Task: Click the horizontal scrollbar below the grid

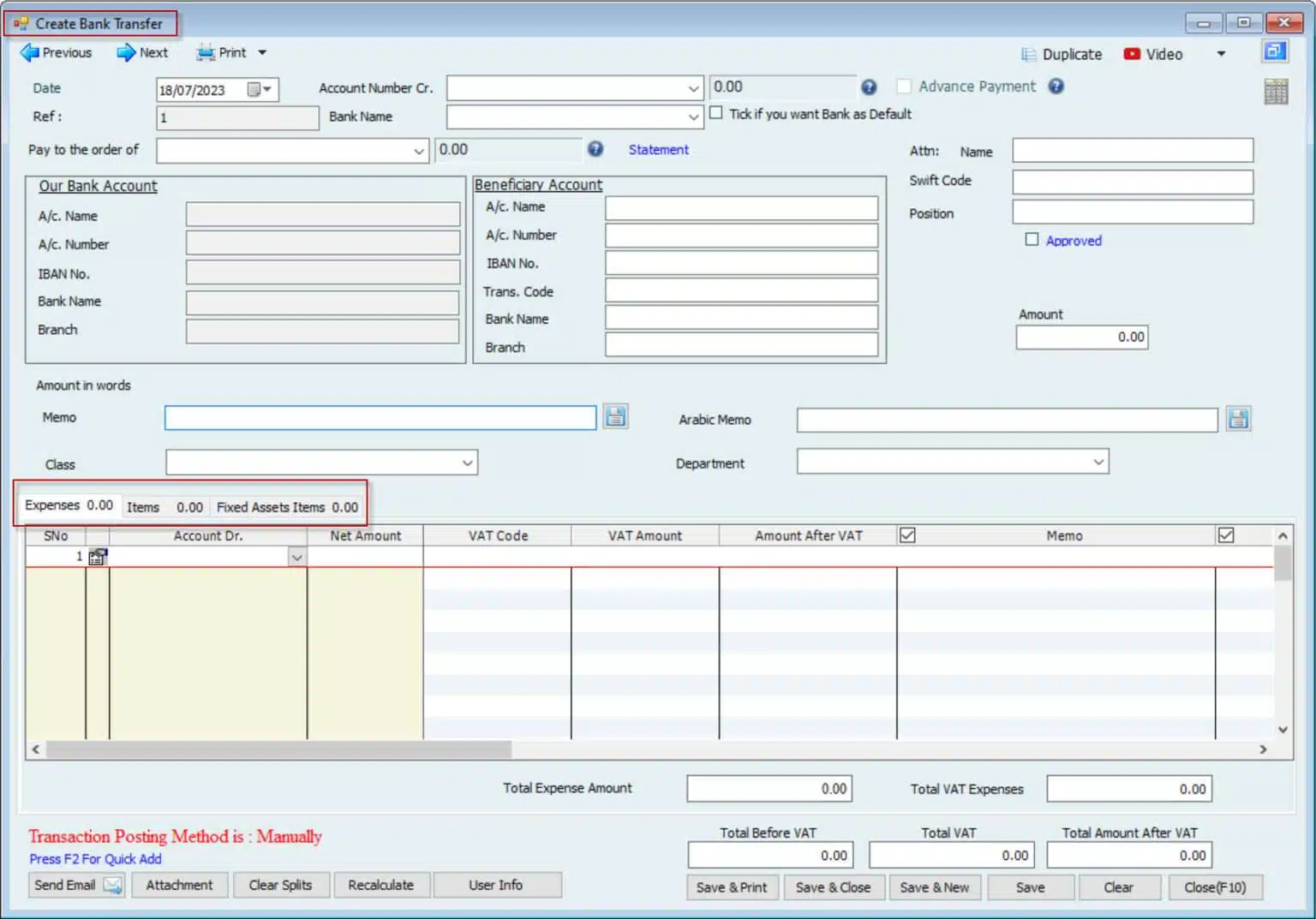Action: tap(279, 749)
